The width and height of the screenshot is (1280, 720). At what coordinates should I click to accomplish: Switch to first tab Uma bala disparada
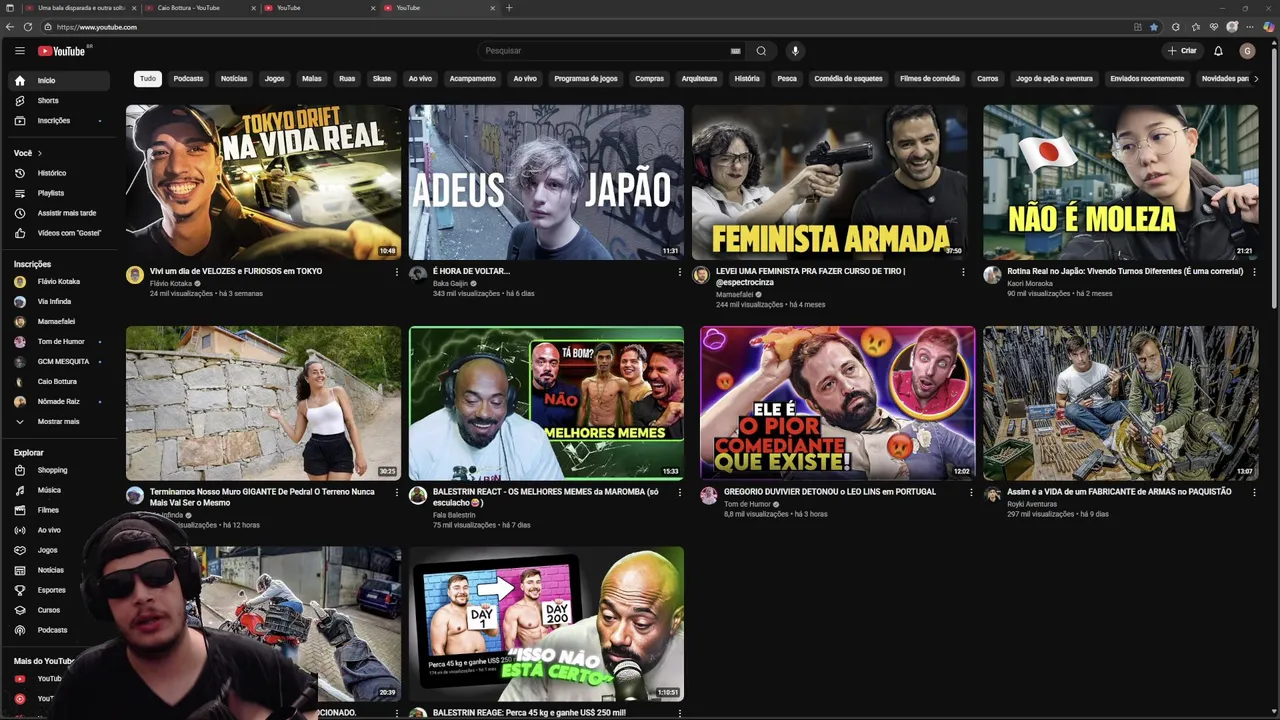tap(78, 8)
